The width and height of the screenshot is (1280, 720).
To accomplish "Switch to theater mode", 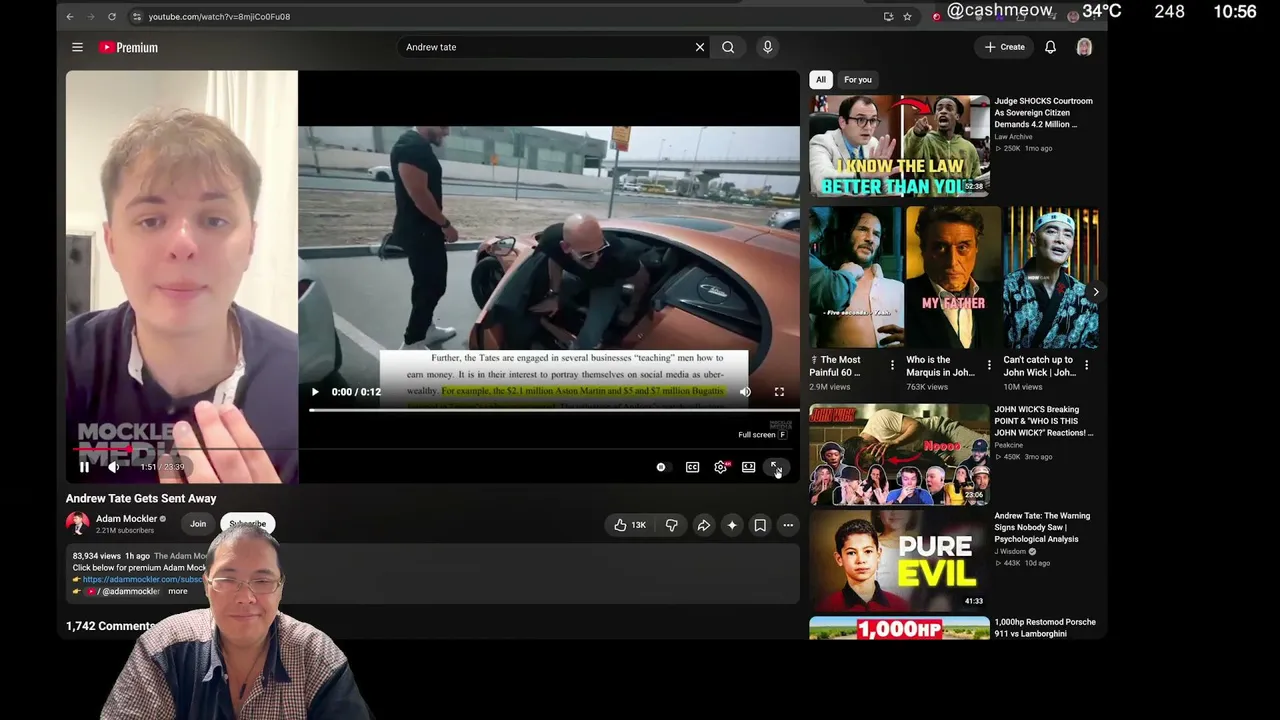I will coord(748,467).
